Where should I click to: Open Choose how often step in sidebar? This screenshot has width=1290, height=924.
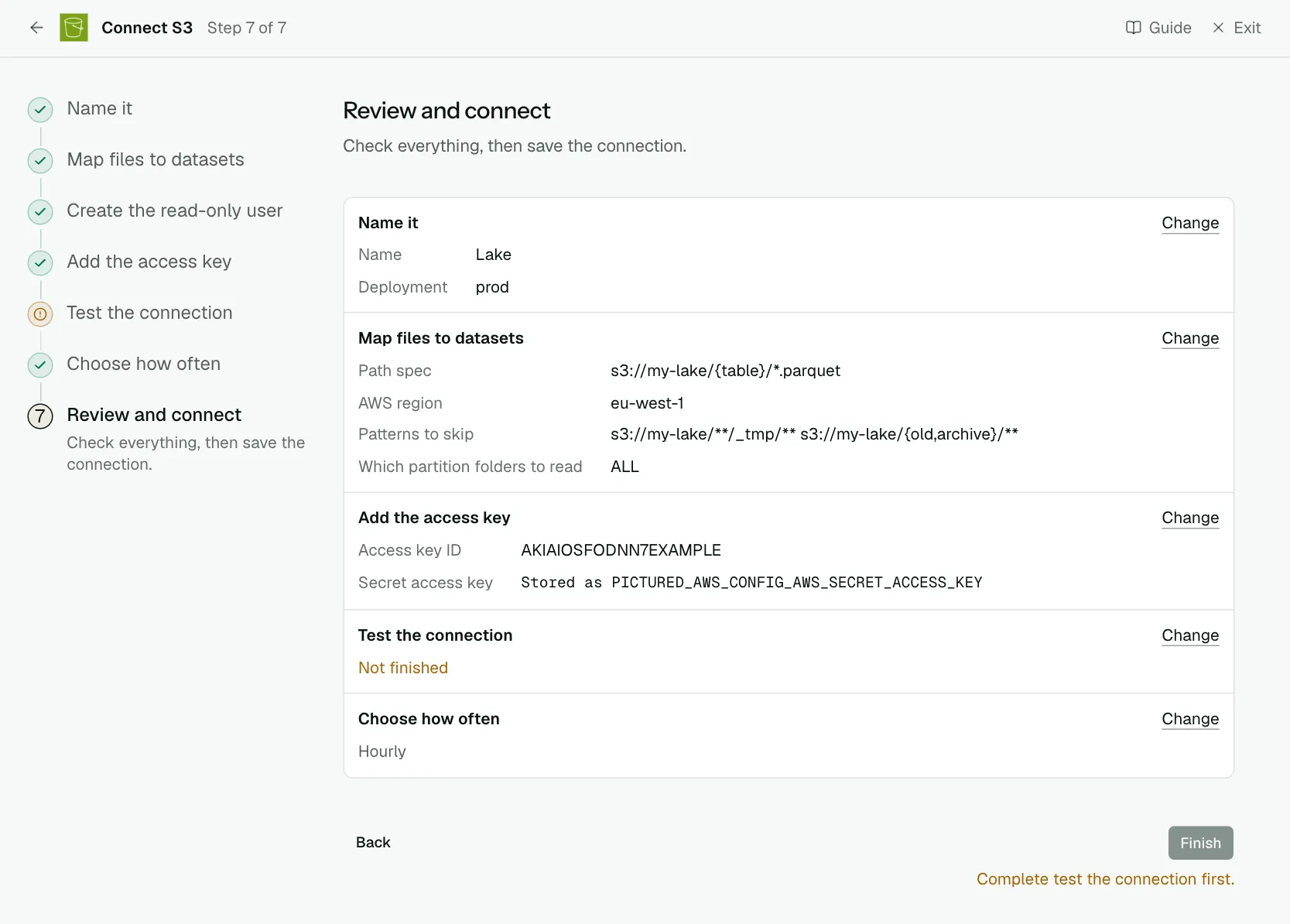click(x=144, y=364)
